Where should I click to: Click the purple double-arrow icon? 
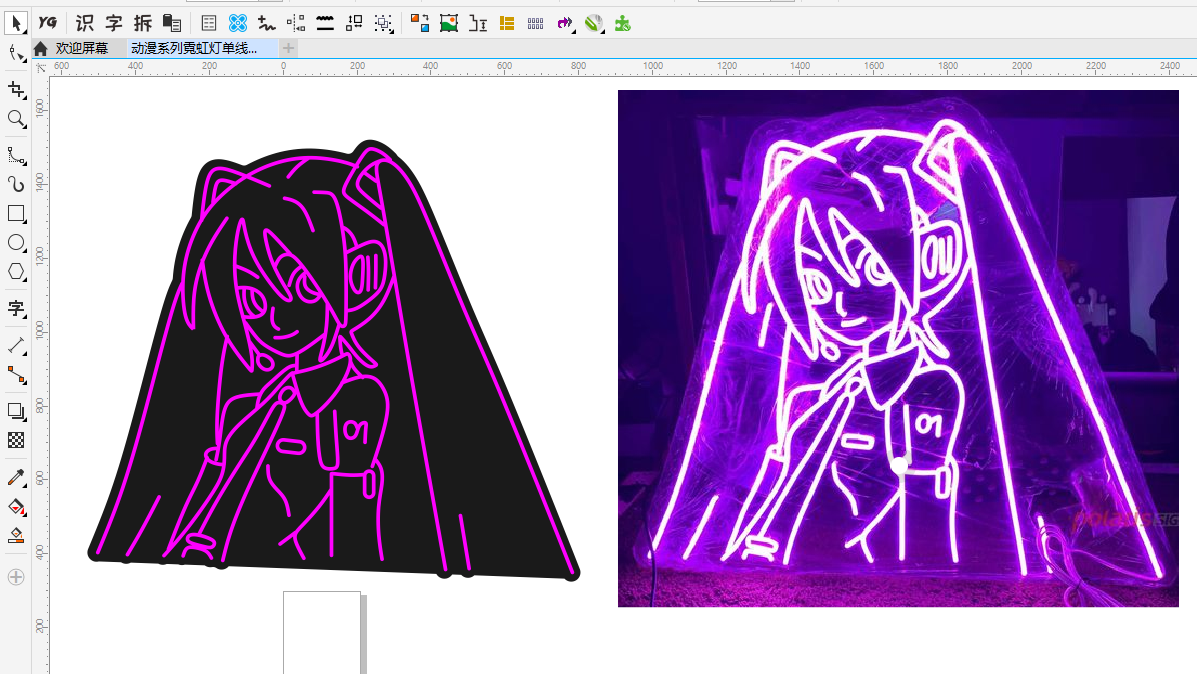(565, 24)
